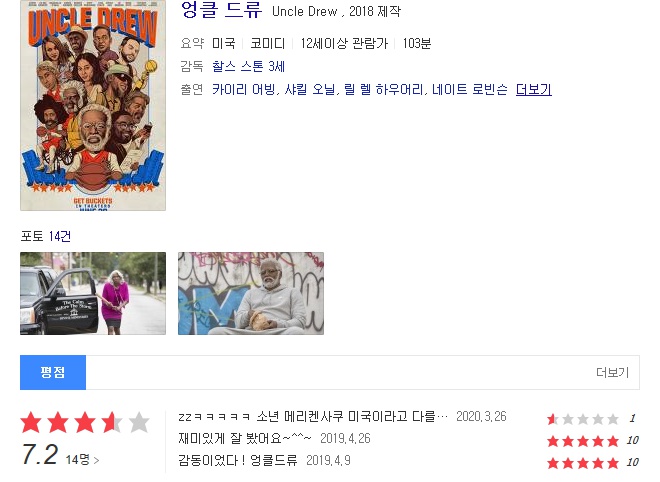Open actor 카이리 어빙 page
This screenshot has width=660, height=482.
(244, 89)
